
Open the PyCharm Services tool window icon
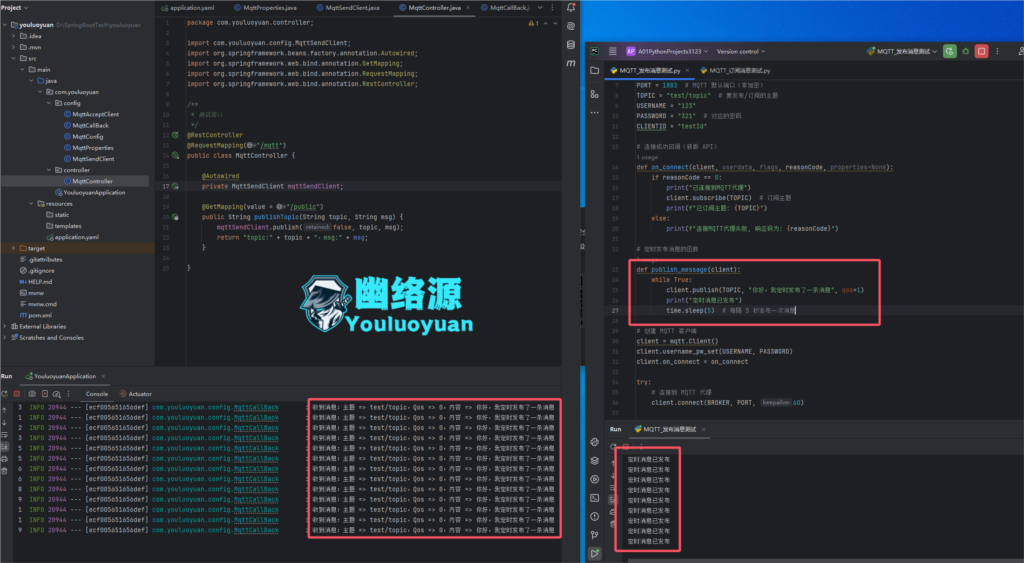594,479
